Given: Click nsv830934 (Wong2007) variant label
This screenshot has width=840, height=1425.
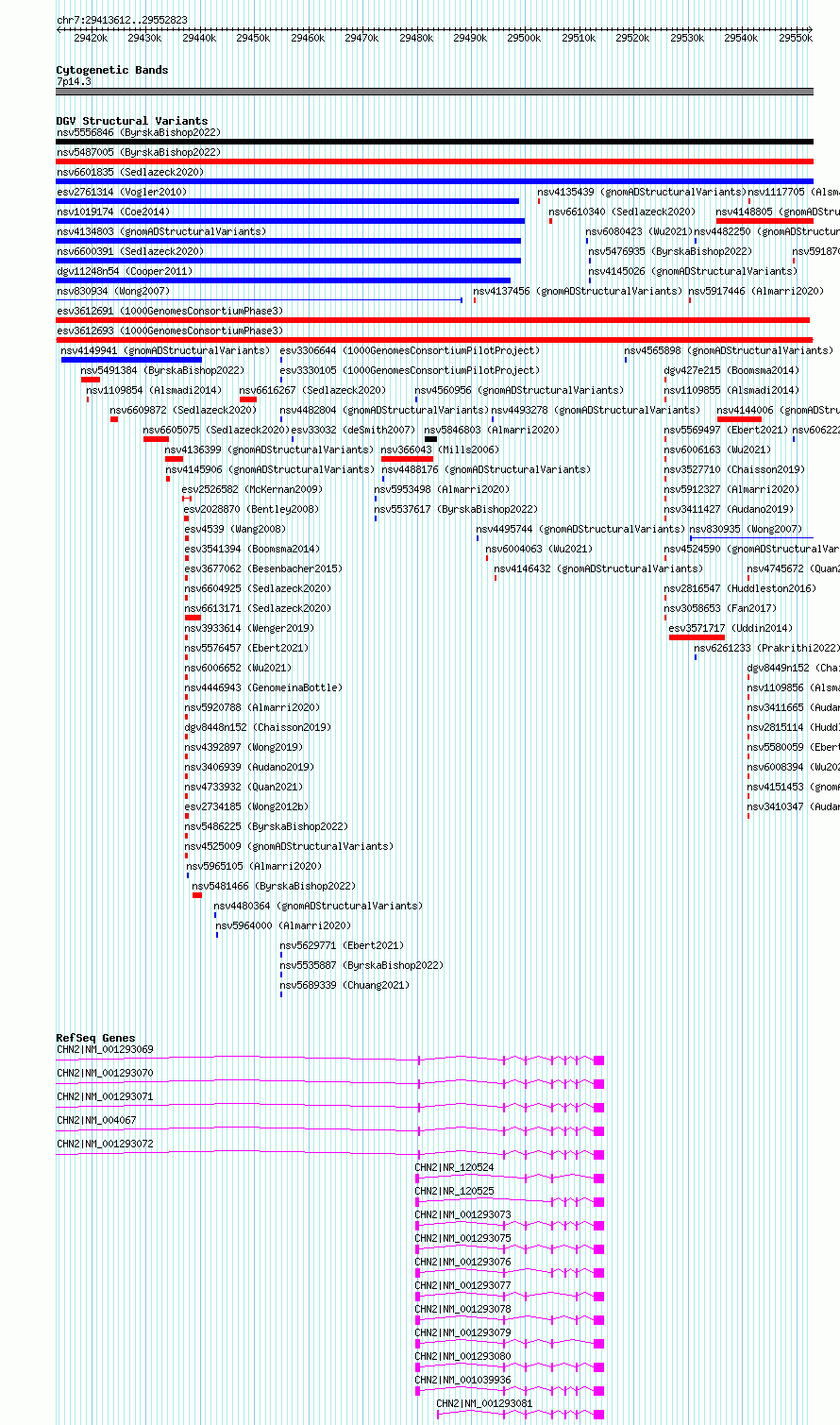Looking at the screenshot, I should point(113,291).
